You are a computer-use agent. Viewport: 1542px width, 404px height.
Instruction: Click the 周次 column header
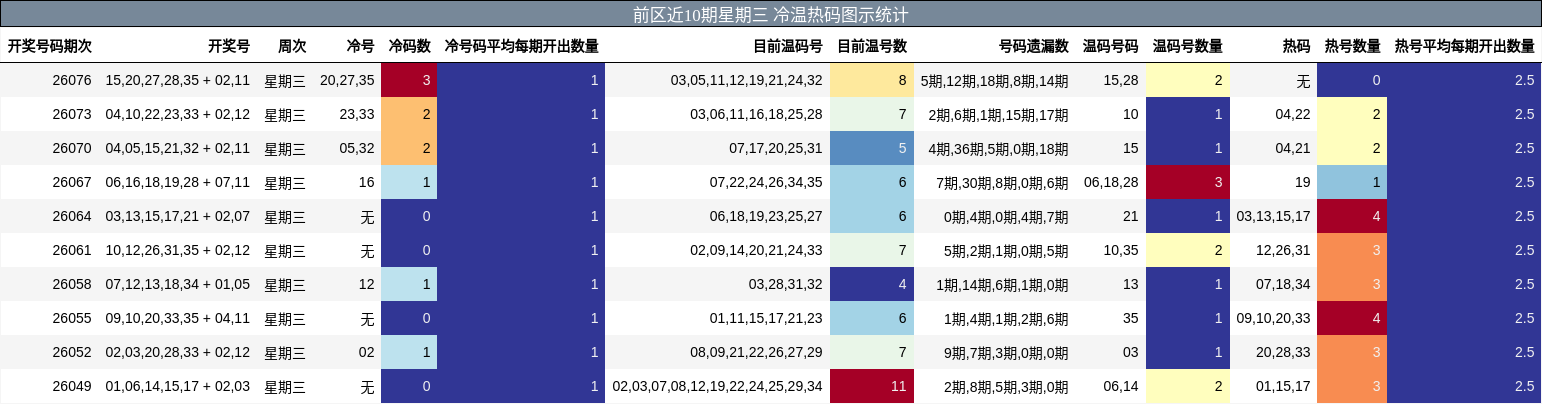tap(292, 46)
